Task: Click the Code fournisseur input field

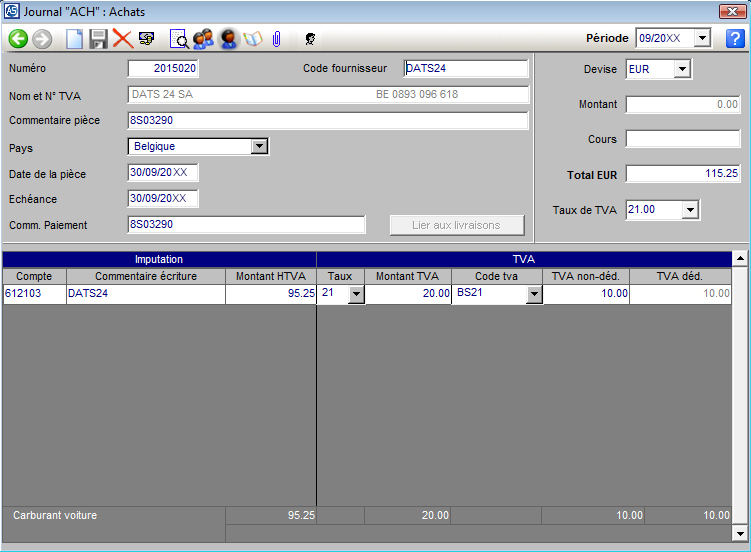Action: pos(465,69)
